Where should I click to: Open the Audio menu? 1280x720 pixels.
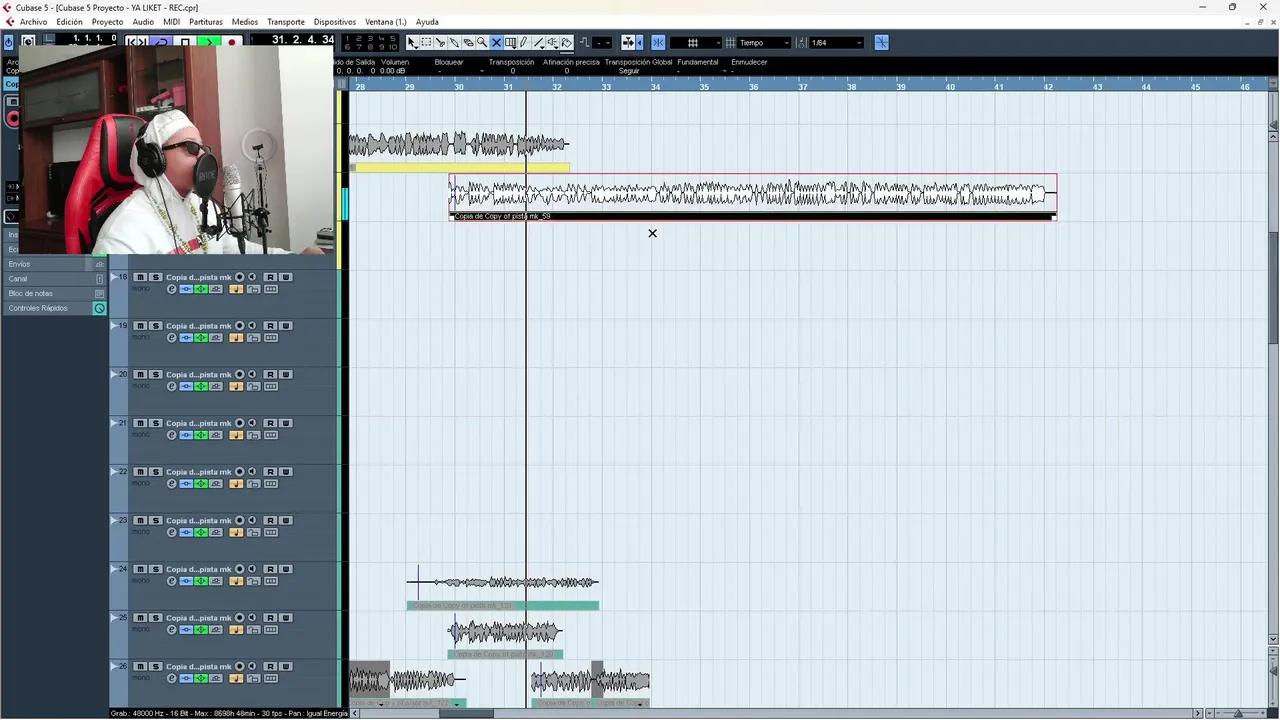tap(143, 22)
